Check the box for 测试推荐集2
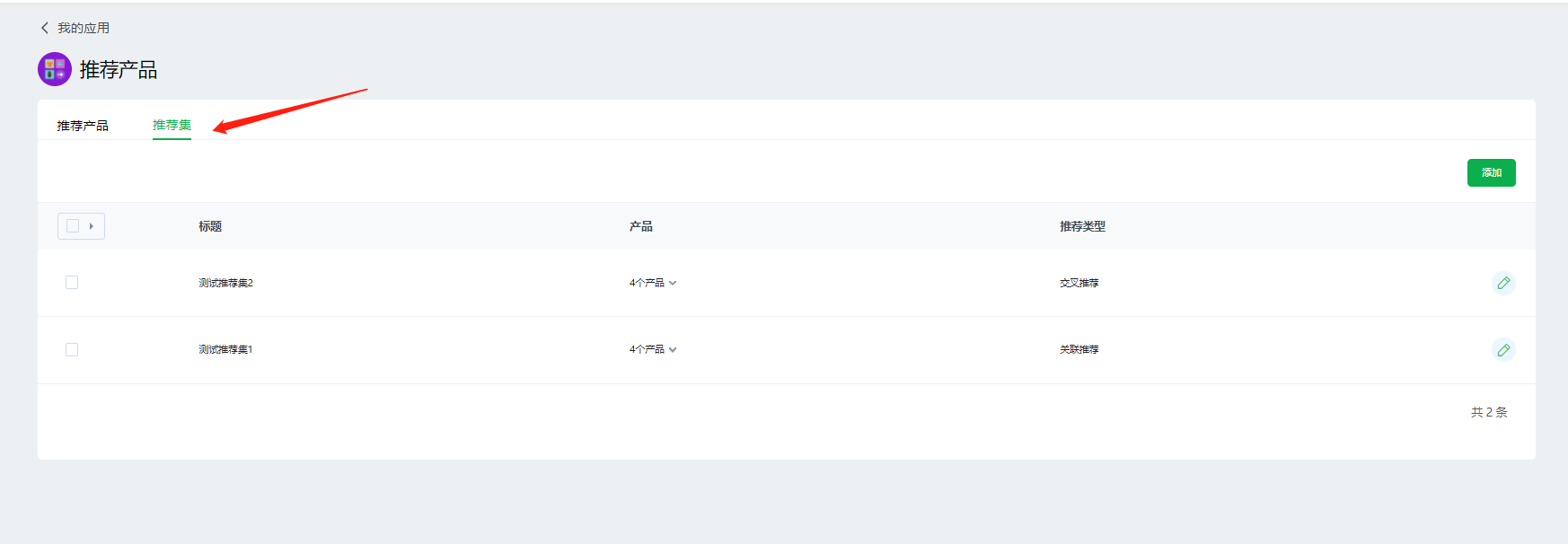 point(72,283)
